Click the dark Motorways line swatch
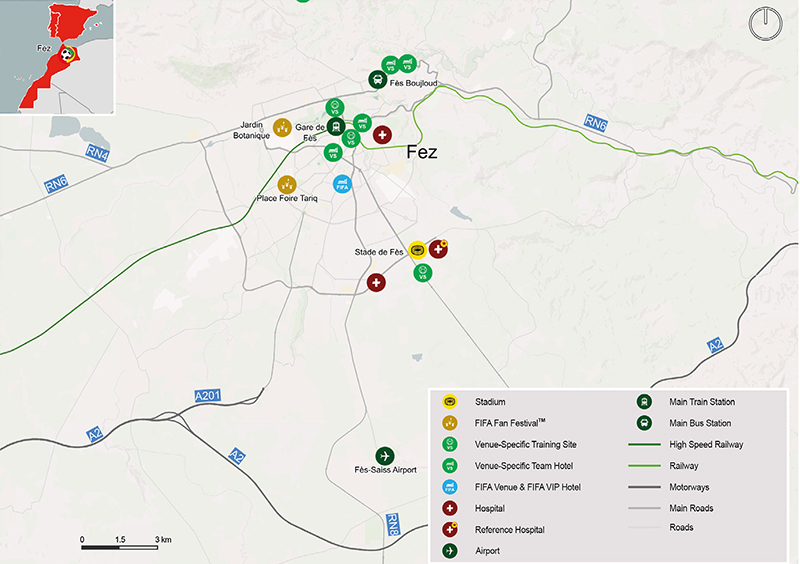 (x=644, y=487)
